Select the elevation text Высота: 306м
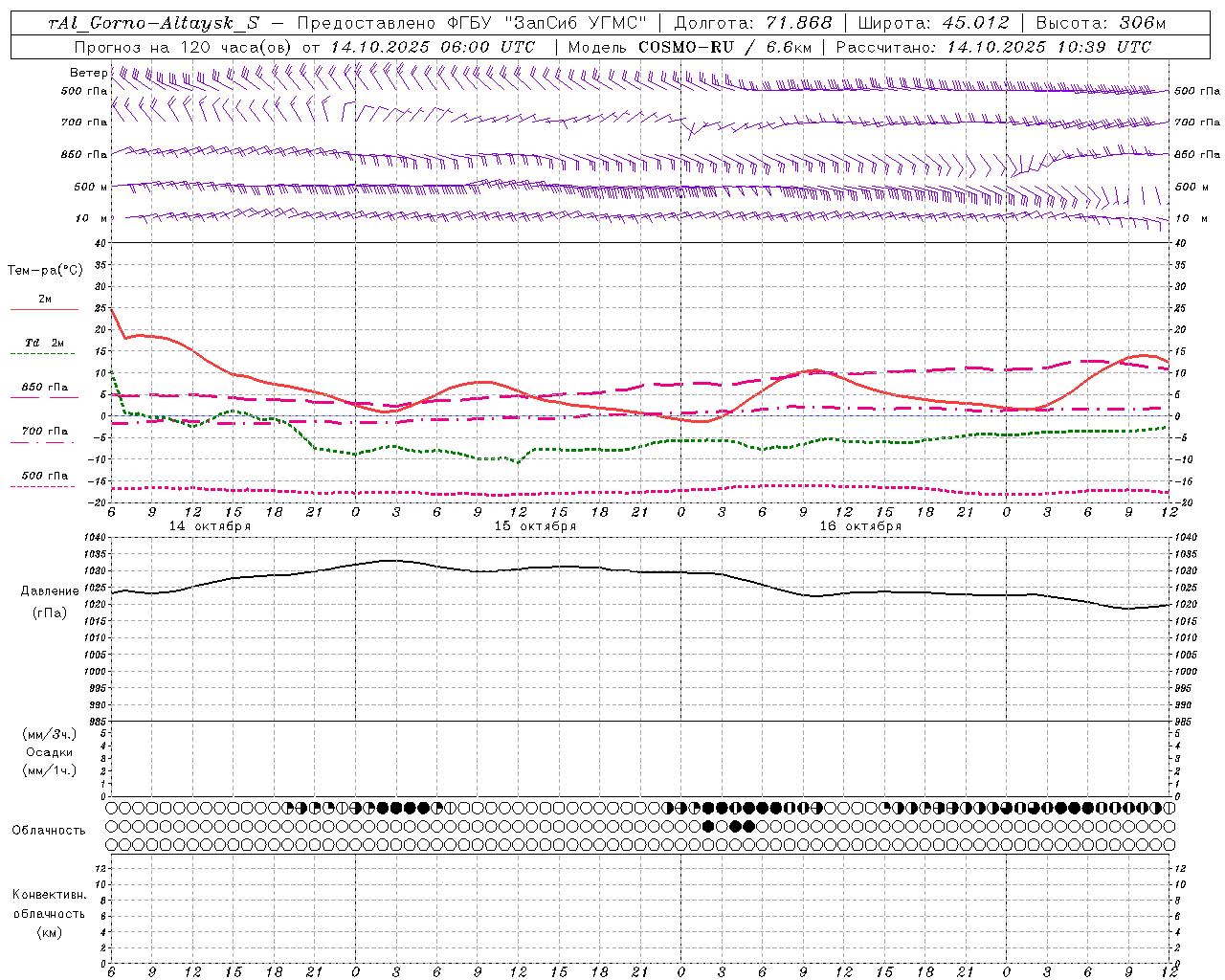Viewport: 1225px width, 980px height. click(x=1101, y=23)
